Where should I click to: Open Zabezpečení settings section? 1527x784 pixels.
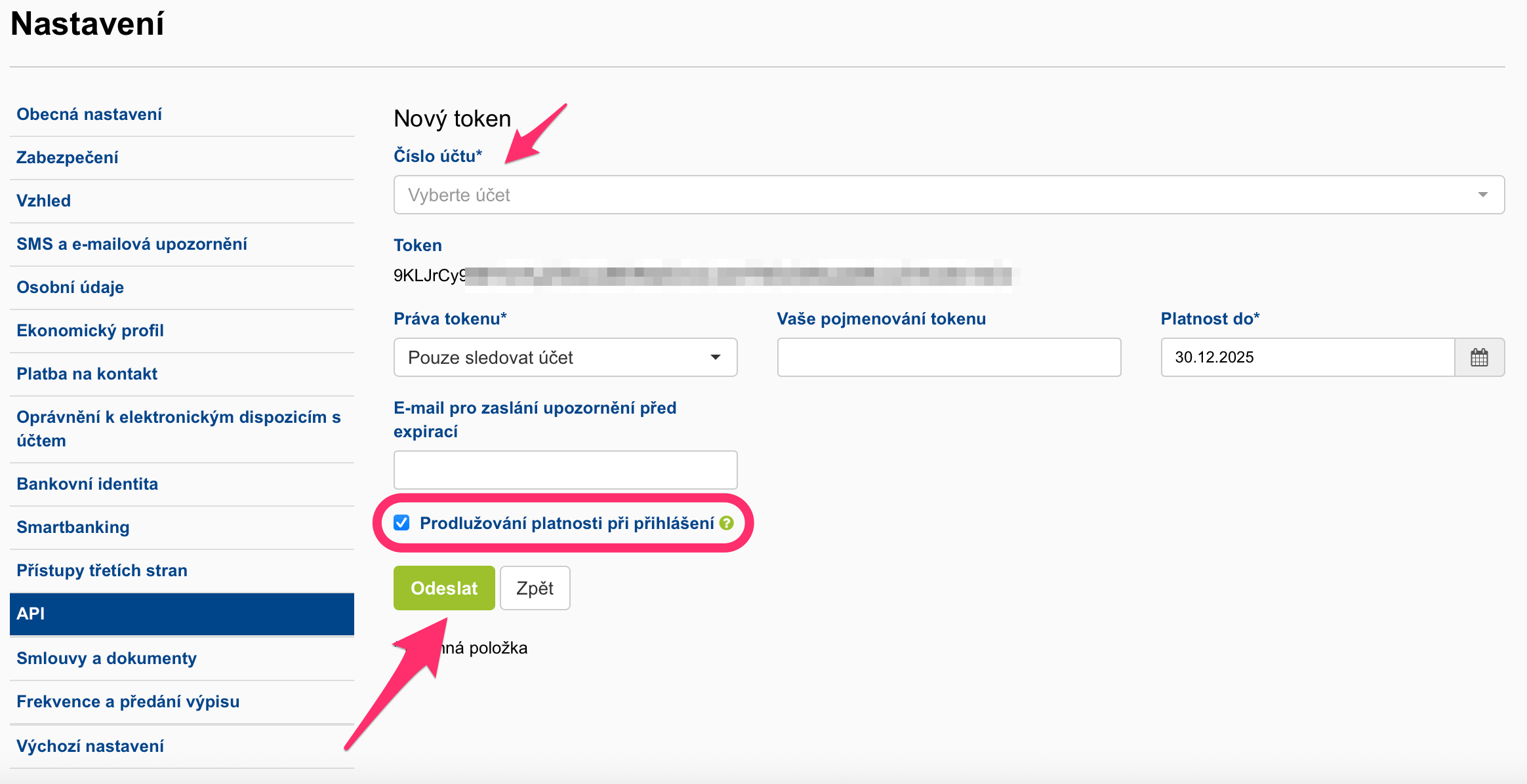point(68,157)
